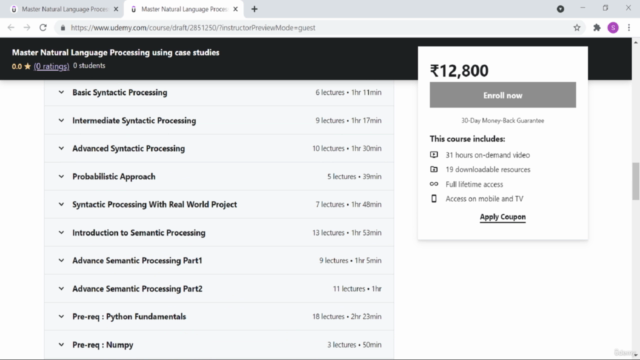Go back to previous page
640x360 pixels.
11,28
